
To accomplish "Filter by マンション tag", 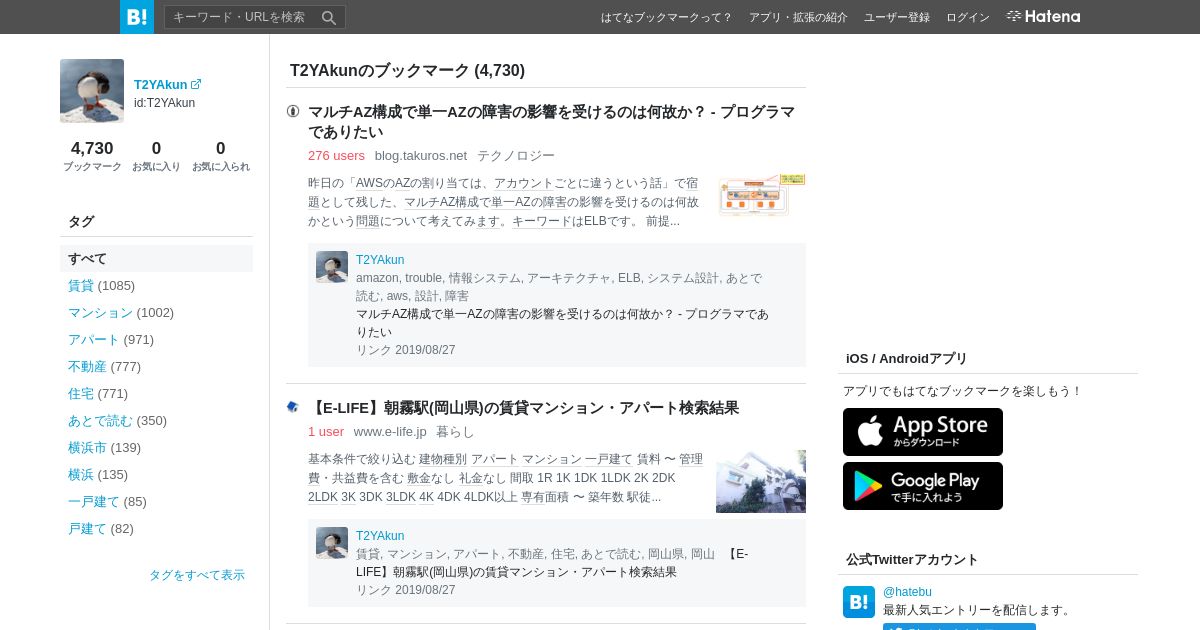I will (x=100, y=312).
